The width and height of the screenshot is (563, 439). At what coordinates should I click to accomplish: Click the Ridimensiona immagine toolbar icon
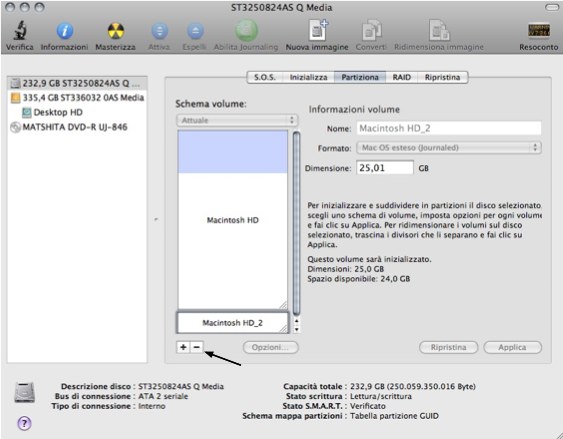coord(439,31)
